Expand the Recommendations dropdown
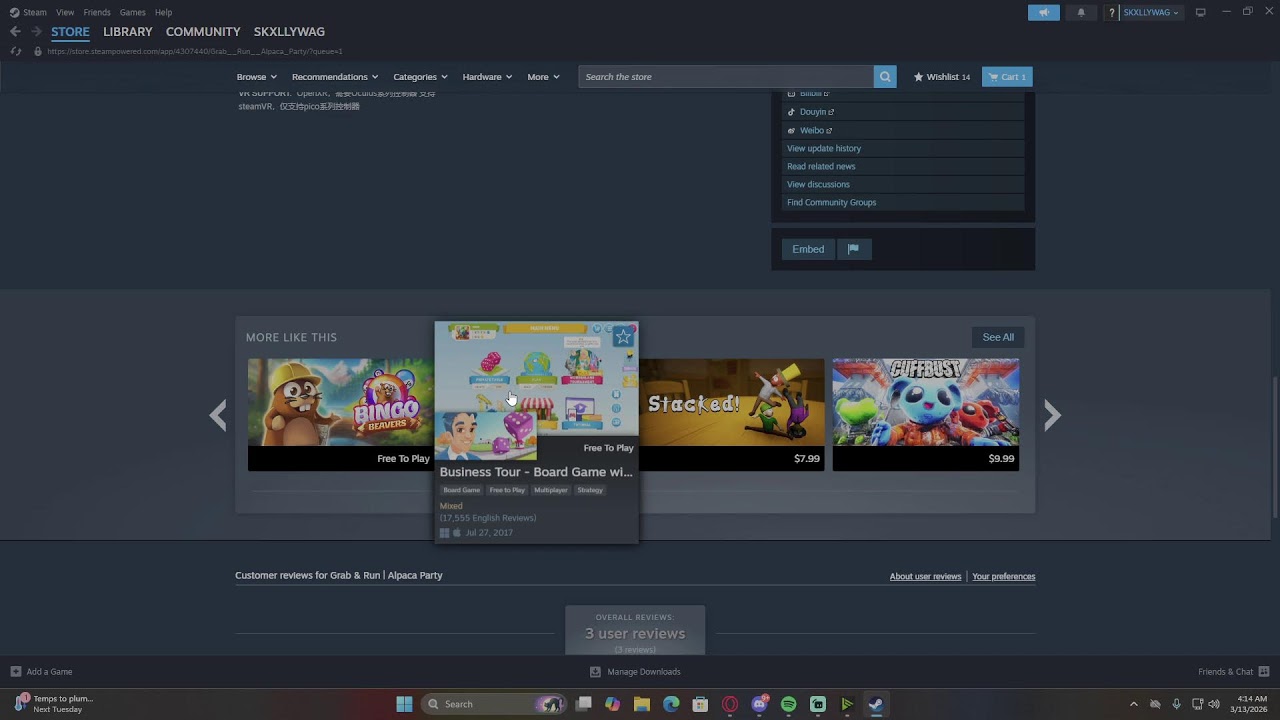Screen dimensions: 1280x720 pos(335,77)
